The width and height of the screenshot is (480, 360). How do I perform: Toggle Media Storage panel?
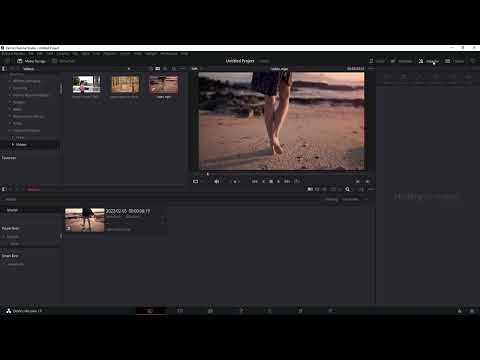31,61
